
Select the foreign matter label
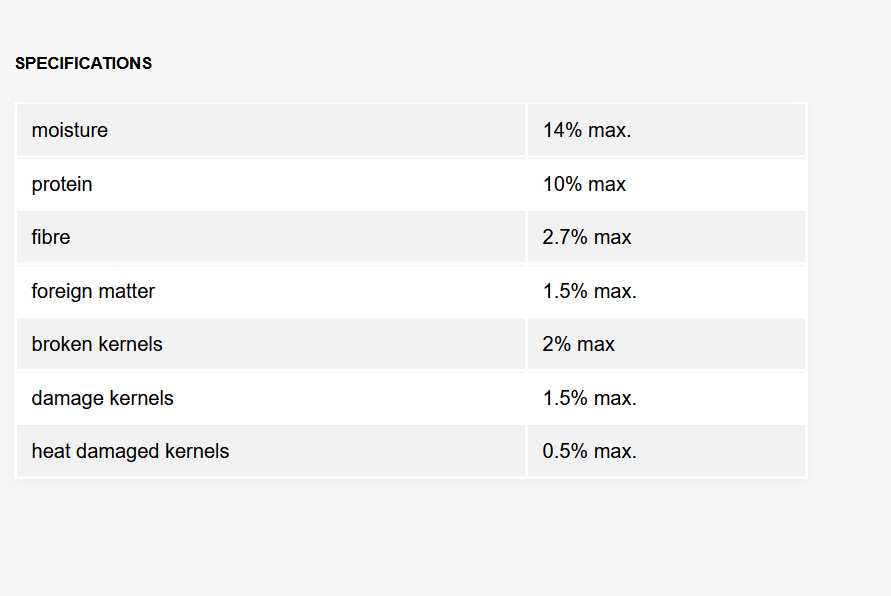click(x=93, y=291)
